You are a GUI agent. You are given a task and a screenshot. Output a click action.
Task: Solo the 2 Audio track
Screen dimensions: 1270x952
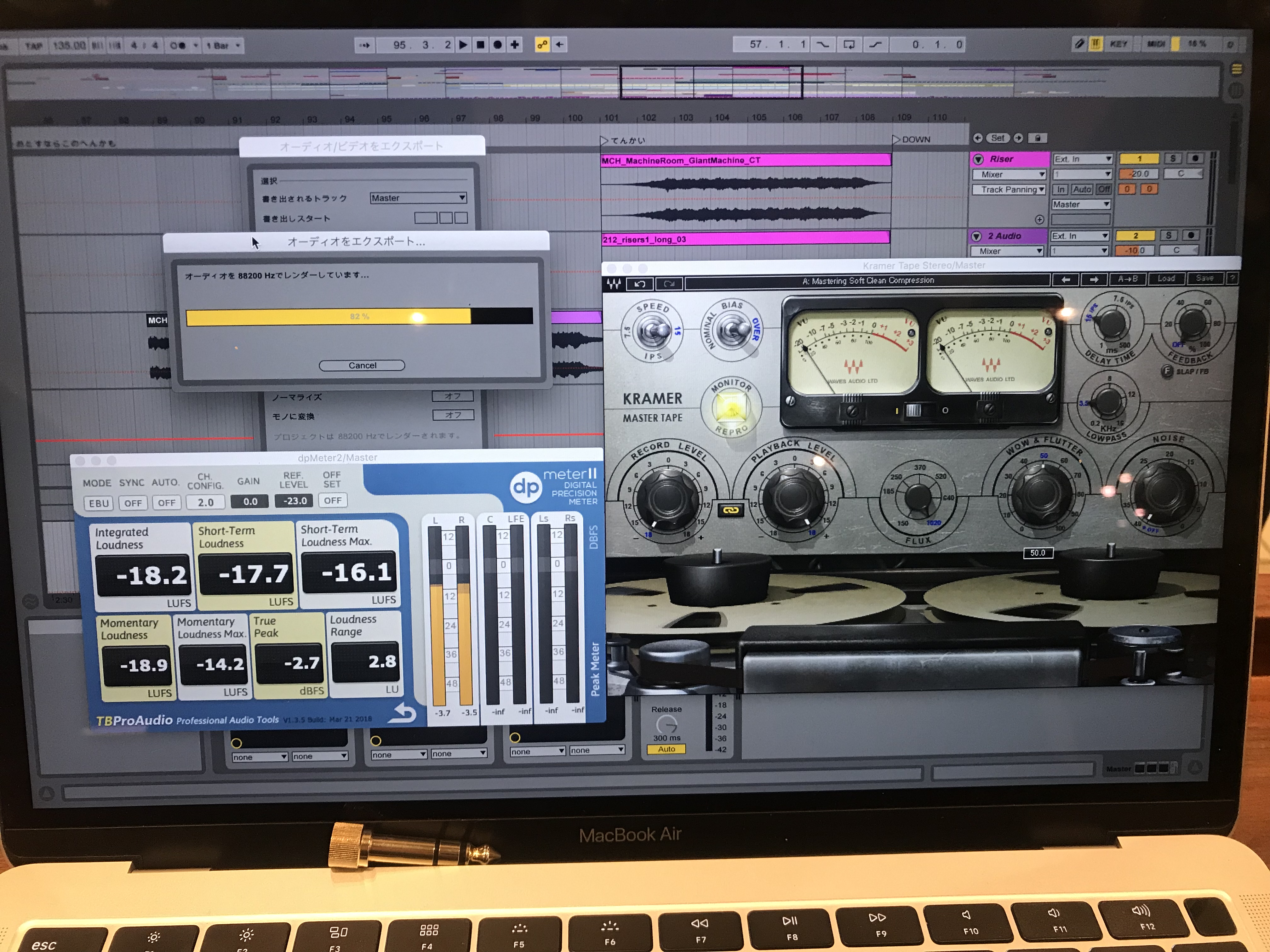click(1169, 235)
